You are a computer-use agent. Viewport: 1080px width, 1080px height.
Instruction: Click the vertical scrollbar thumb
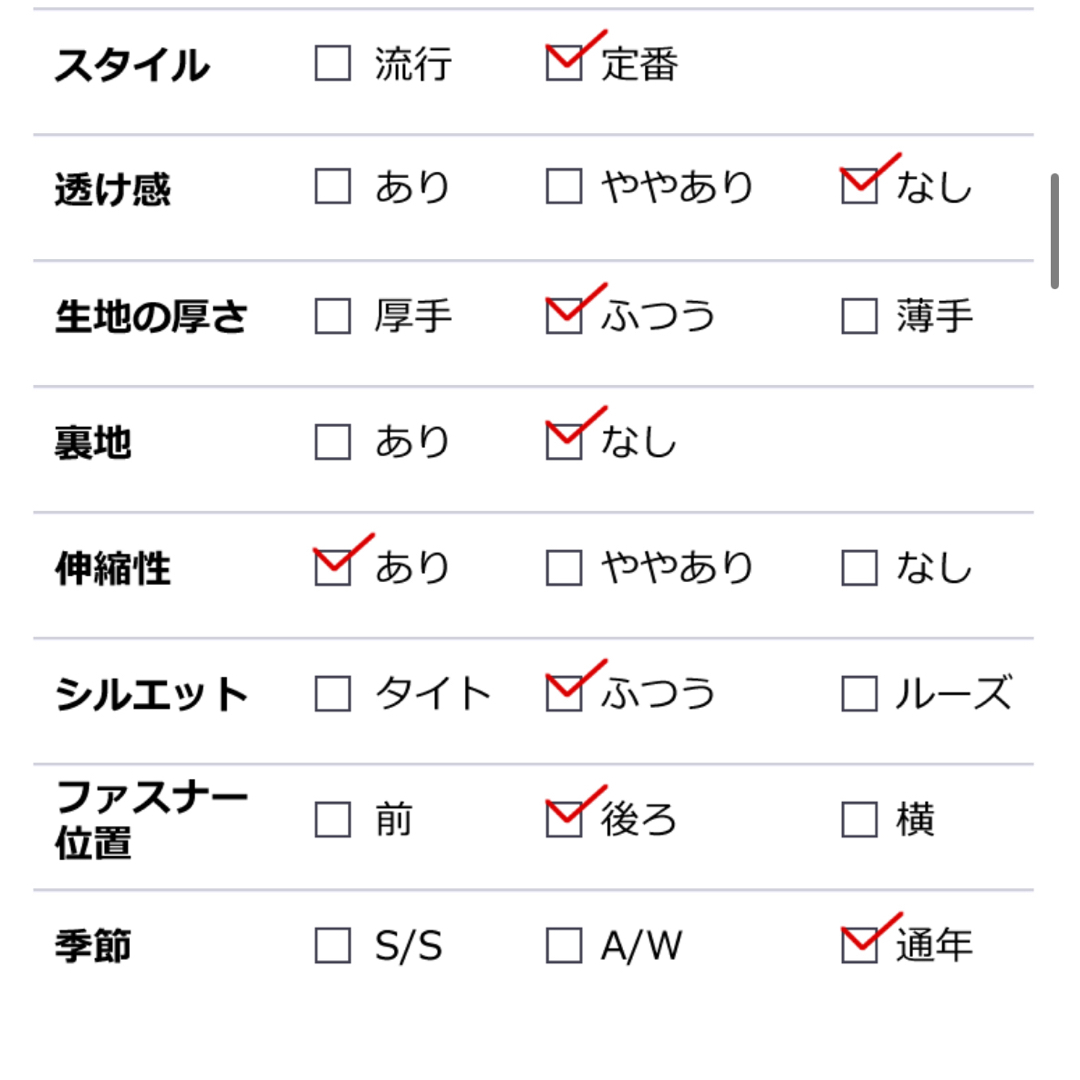click(x=1055, y=231)
